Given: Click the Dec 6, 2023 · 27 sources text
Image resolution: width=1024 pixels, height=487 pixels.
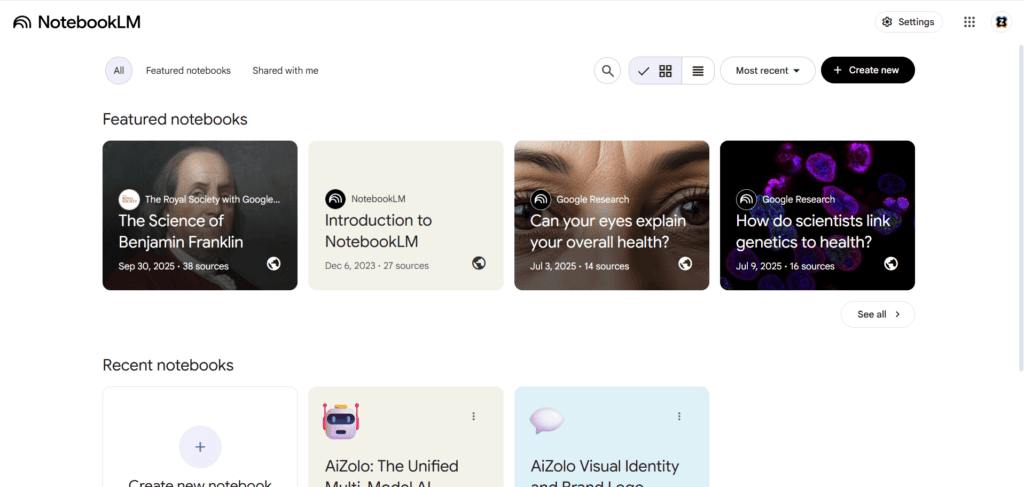Looking at the screenshot, I should (x=377, y=266).
